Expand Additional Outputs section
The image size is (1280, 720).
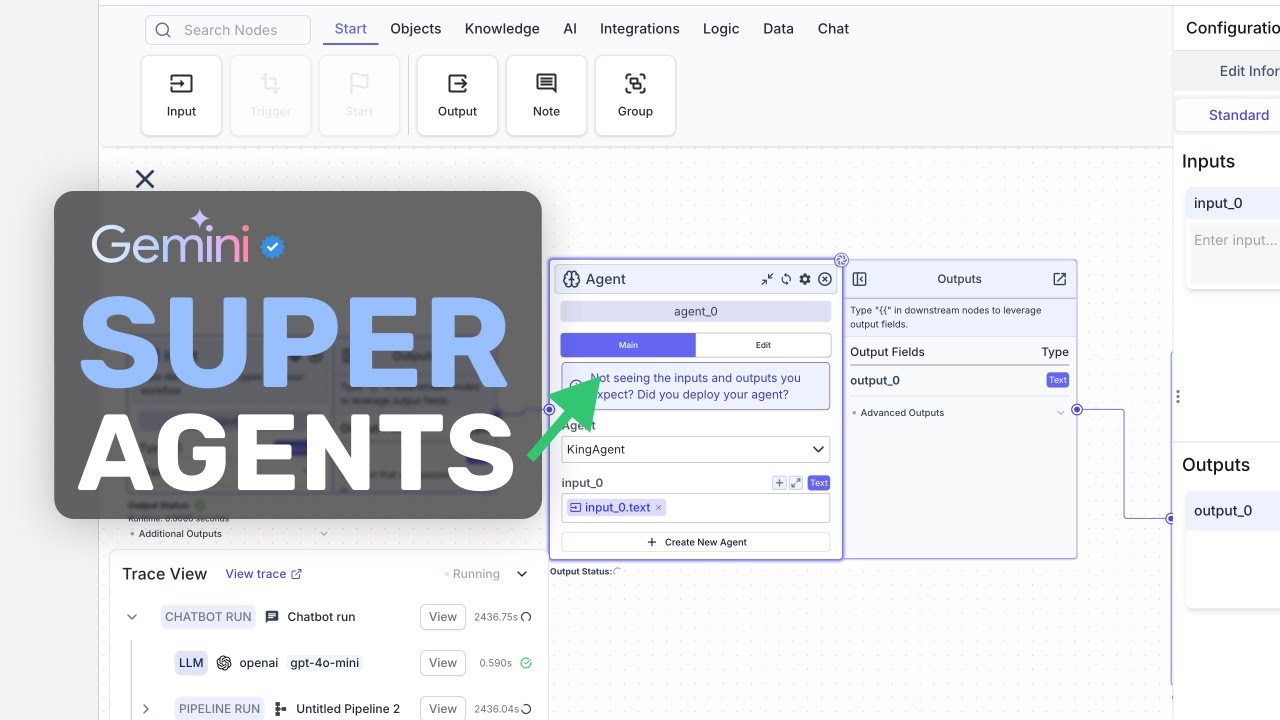(x=228, y=533)
